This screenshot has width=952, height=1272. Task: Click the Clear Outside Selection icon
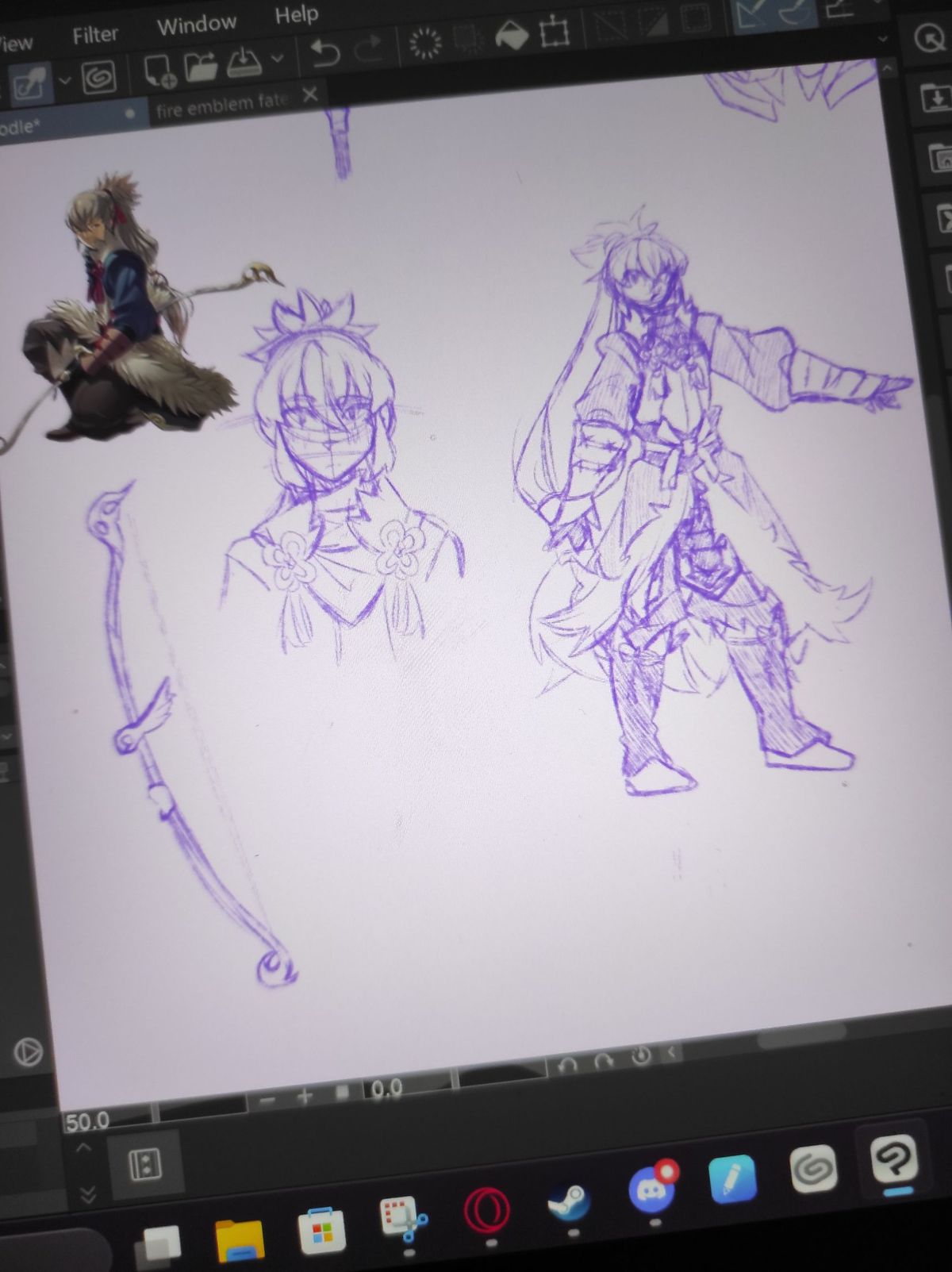[468, 40]
